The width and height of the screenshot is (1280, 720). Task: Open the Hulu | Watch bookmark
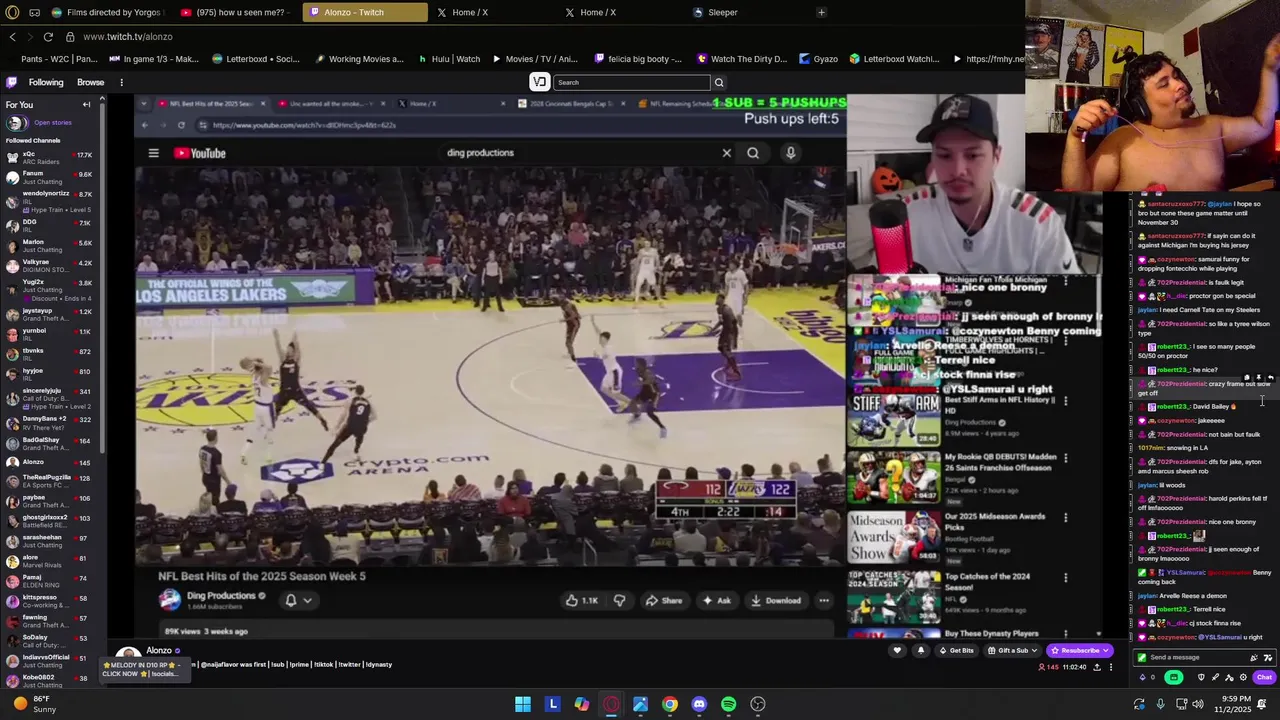point(449,59)
